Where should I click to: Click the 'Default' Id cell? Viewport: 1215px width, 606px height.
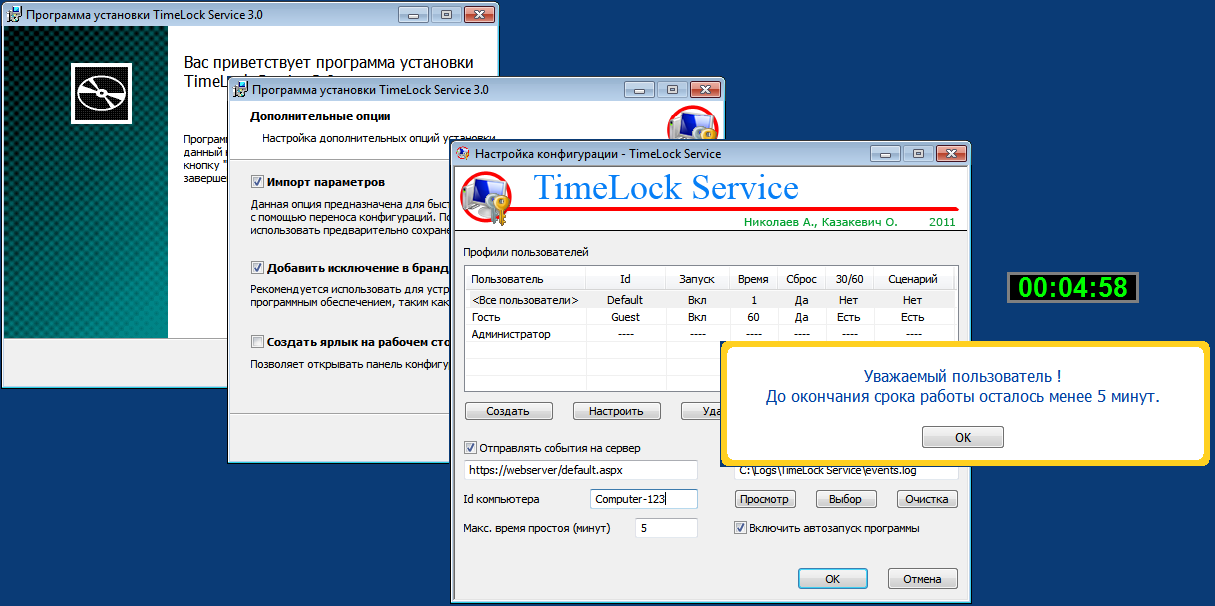625,300
